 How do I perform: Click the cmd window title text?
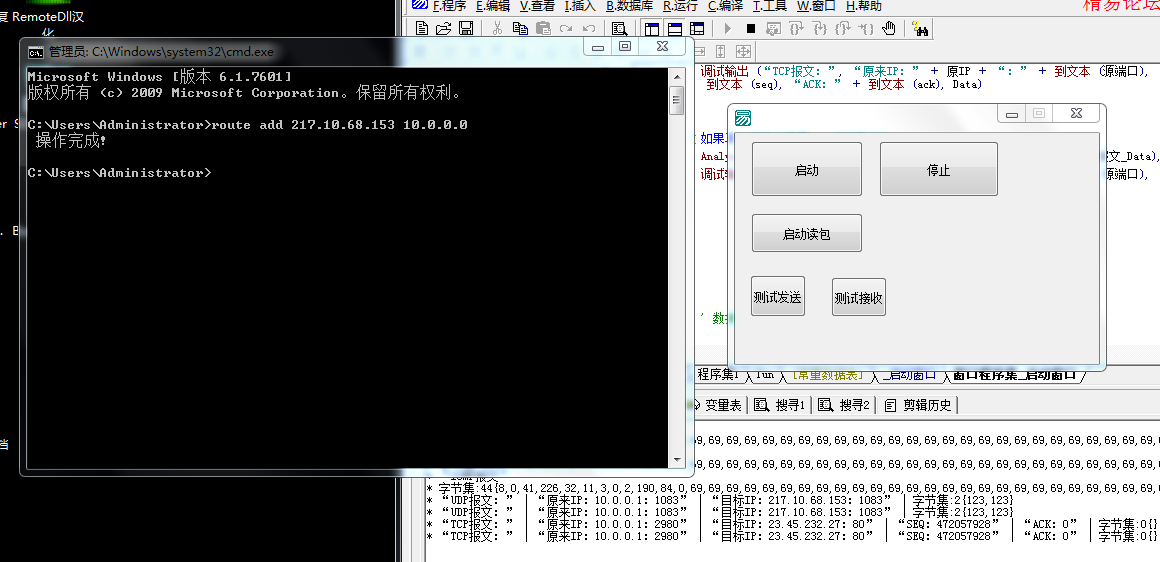click(x=161, y=53)
